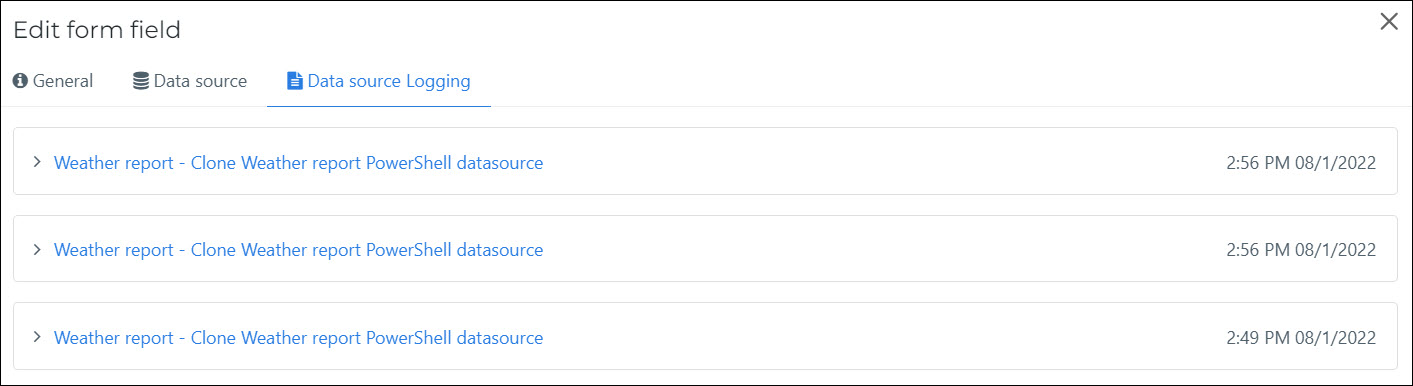Expand the middle Weather report log chevron
Screen dimensions: 1413x386
(37, 249)
